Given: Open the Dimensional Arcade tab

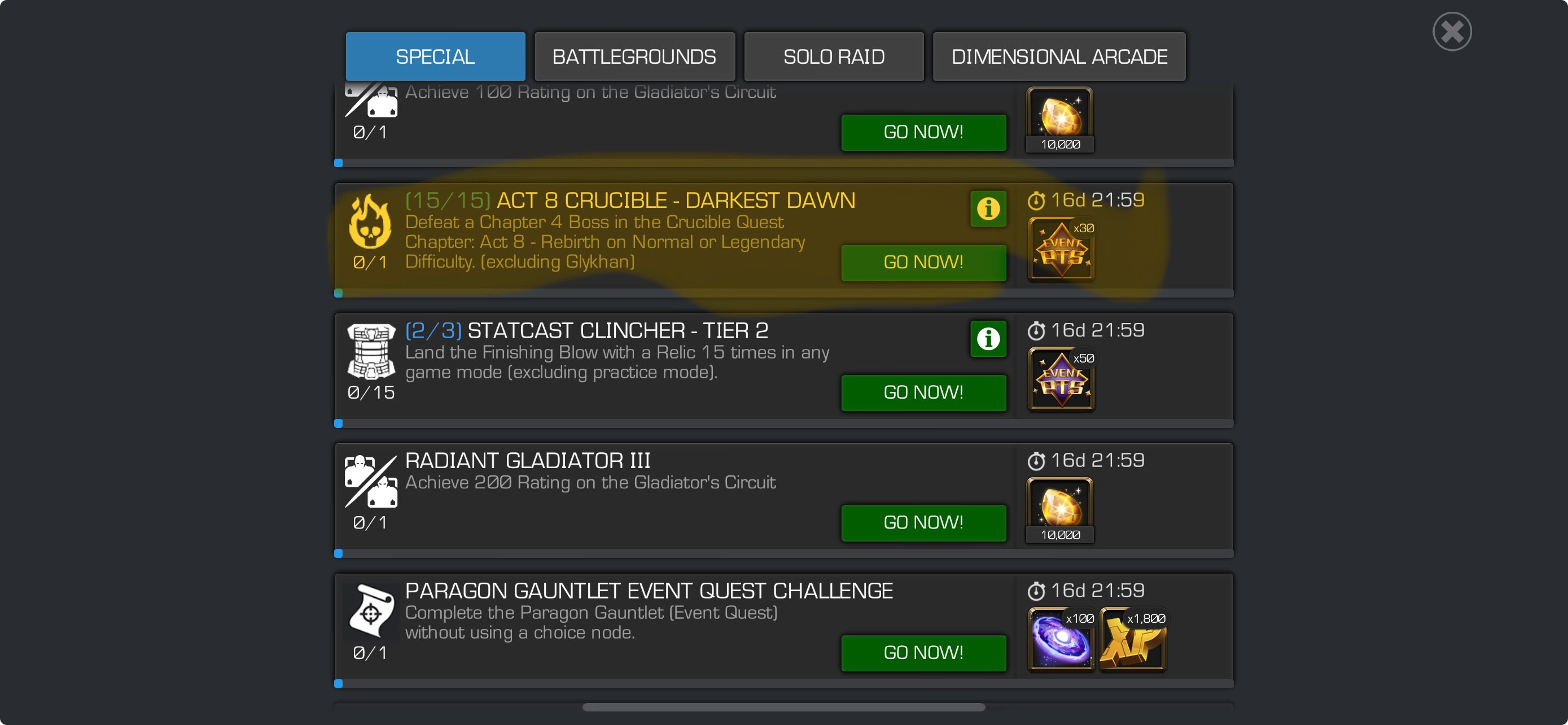Looking at the screenshot, I should [x=1058, y=56].
